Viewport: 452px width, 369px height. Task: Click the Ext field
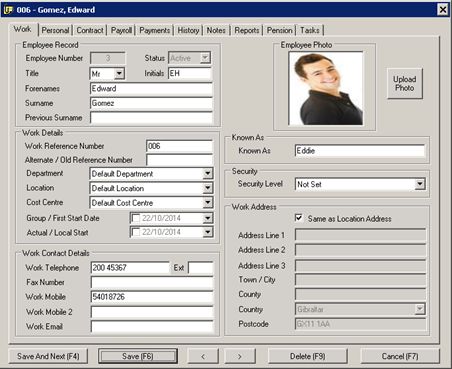(201, 268)
